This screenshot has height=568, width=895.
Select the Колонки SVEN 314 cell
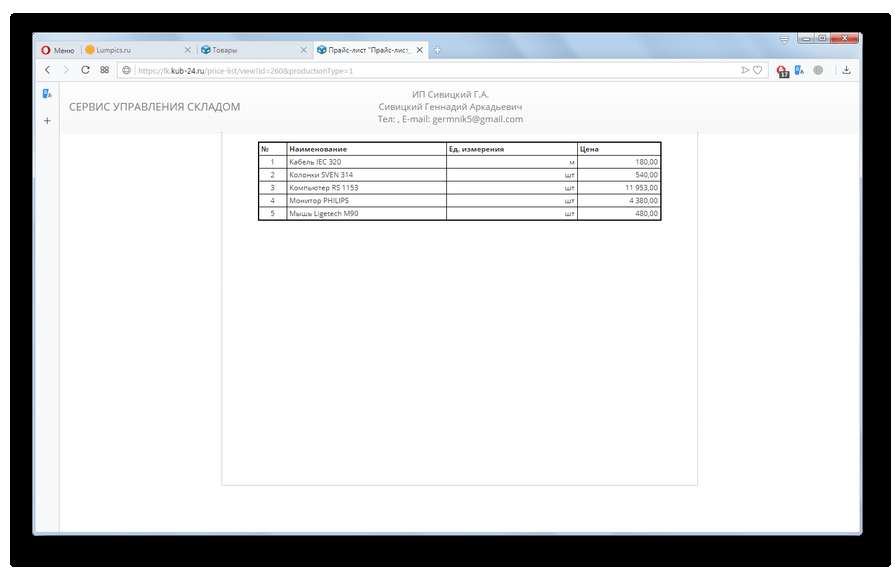tap(366, 175)
